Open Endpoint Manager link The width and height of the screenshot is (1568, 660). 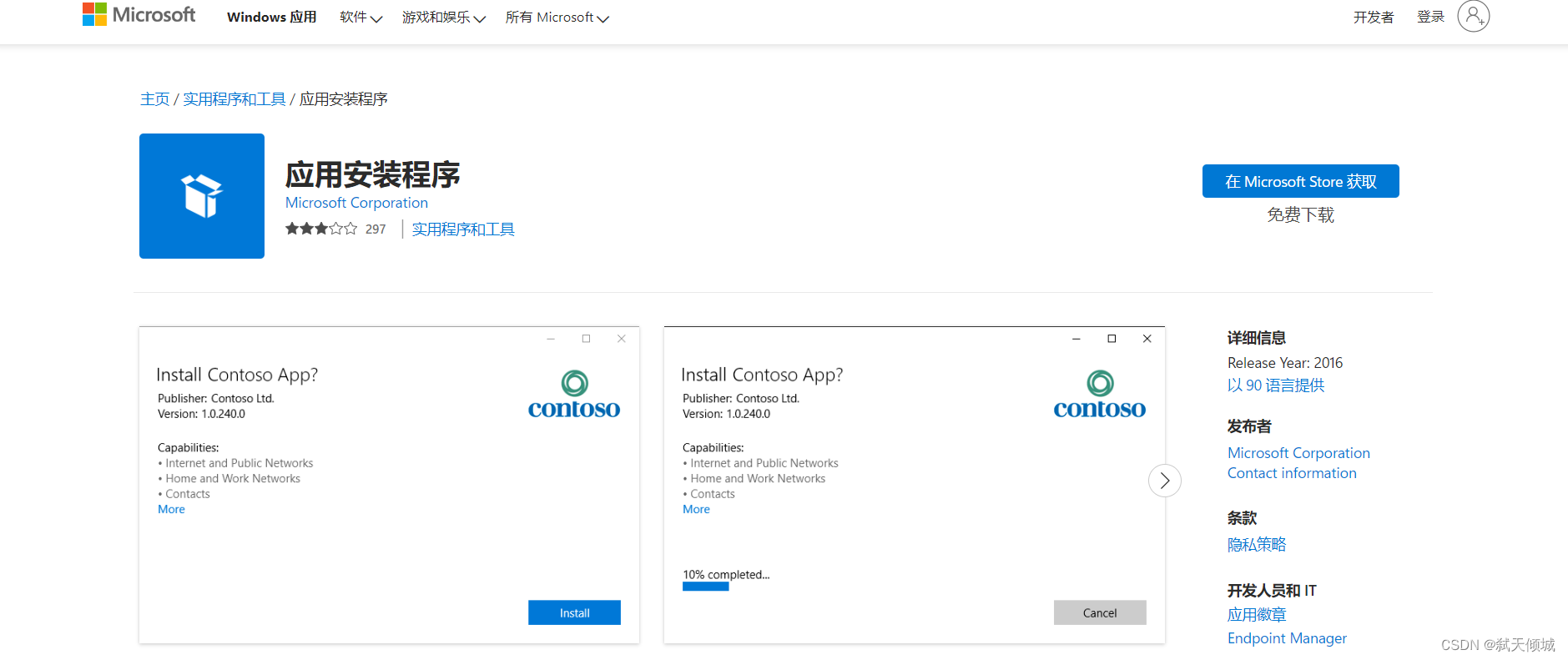coord(1287,638)
